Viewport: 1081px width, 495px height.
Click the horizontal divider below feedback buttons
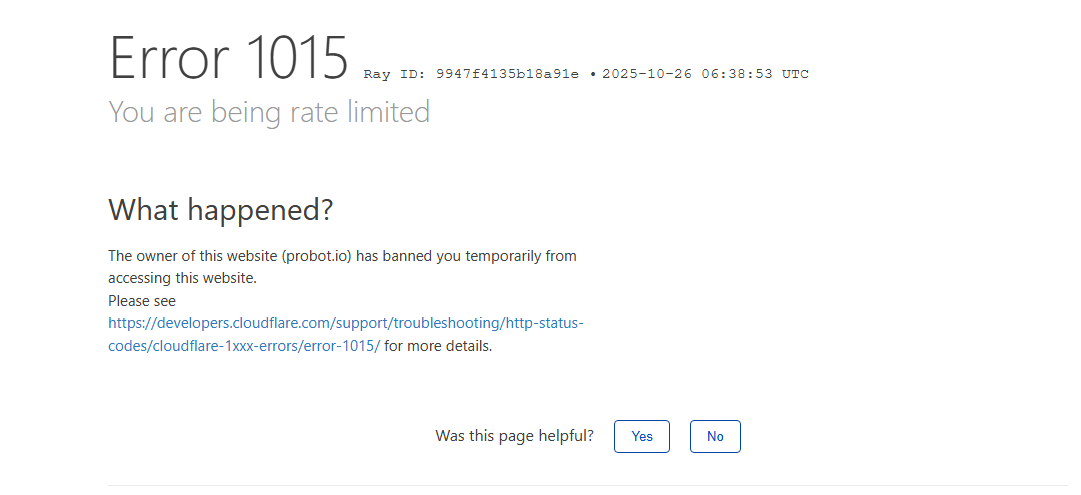588,485
